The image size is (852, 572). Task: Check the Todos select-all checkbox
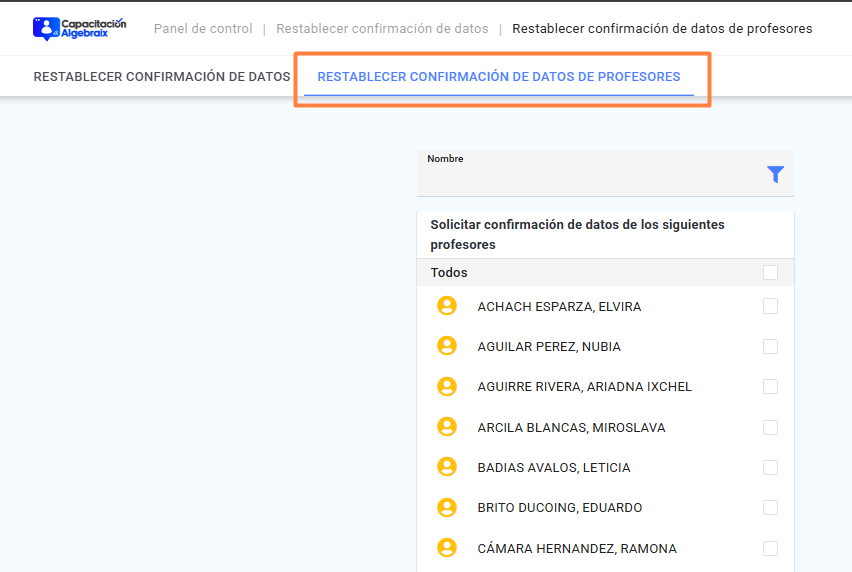(x=770, y=272)
